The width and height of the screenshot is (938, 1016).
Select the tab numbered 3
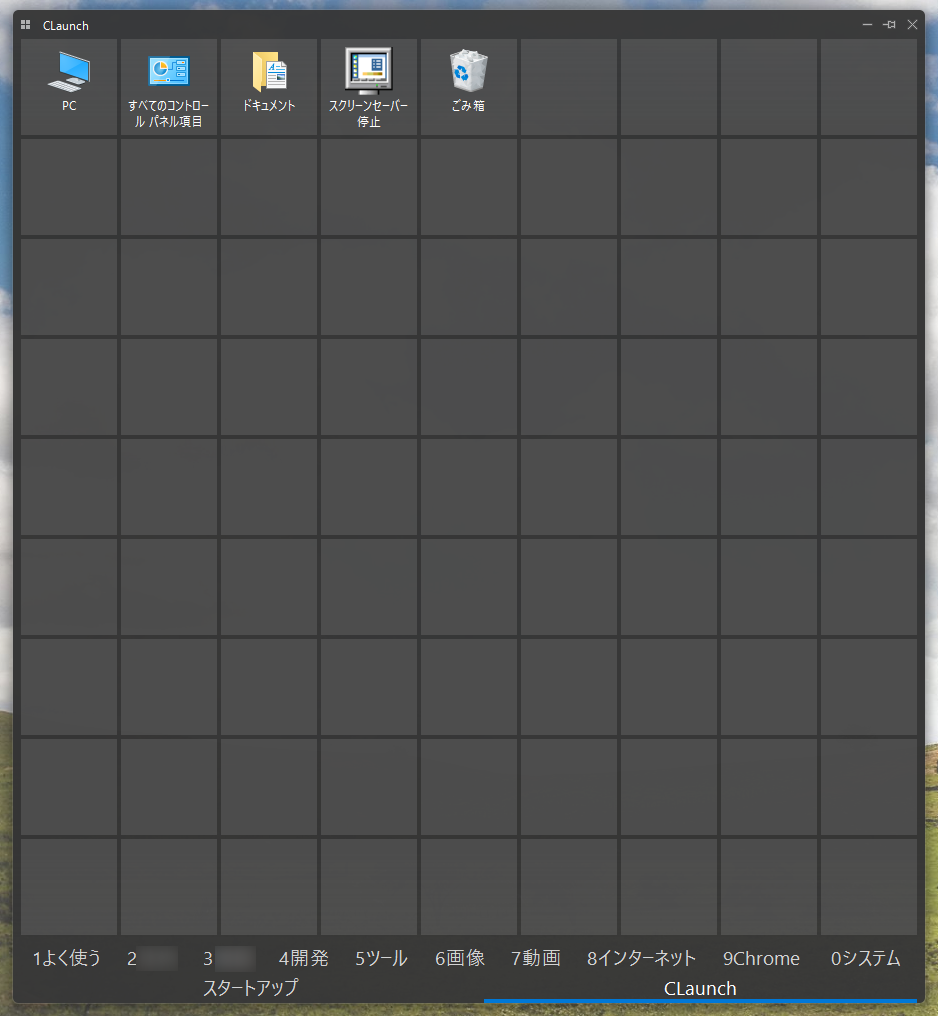(228, 958)
